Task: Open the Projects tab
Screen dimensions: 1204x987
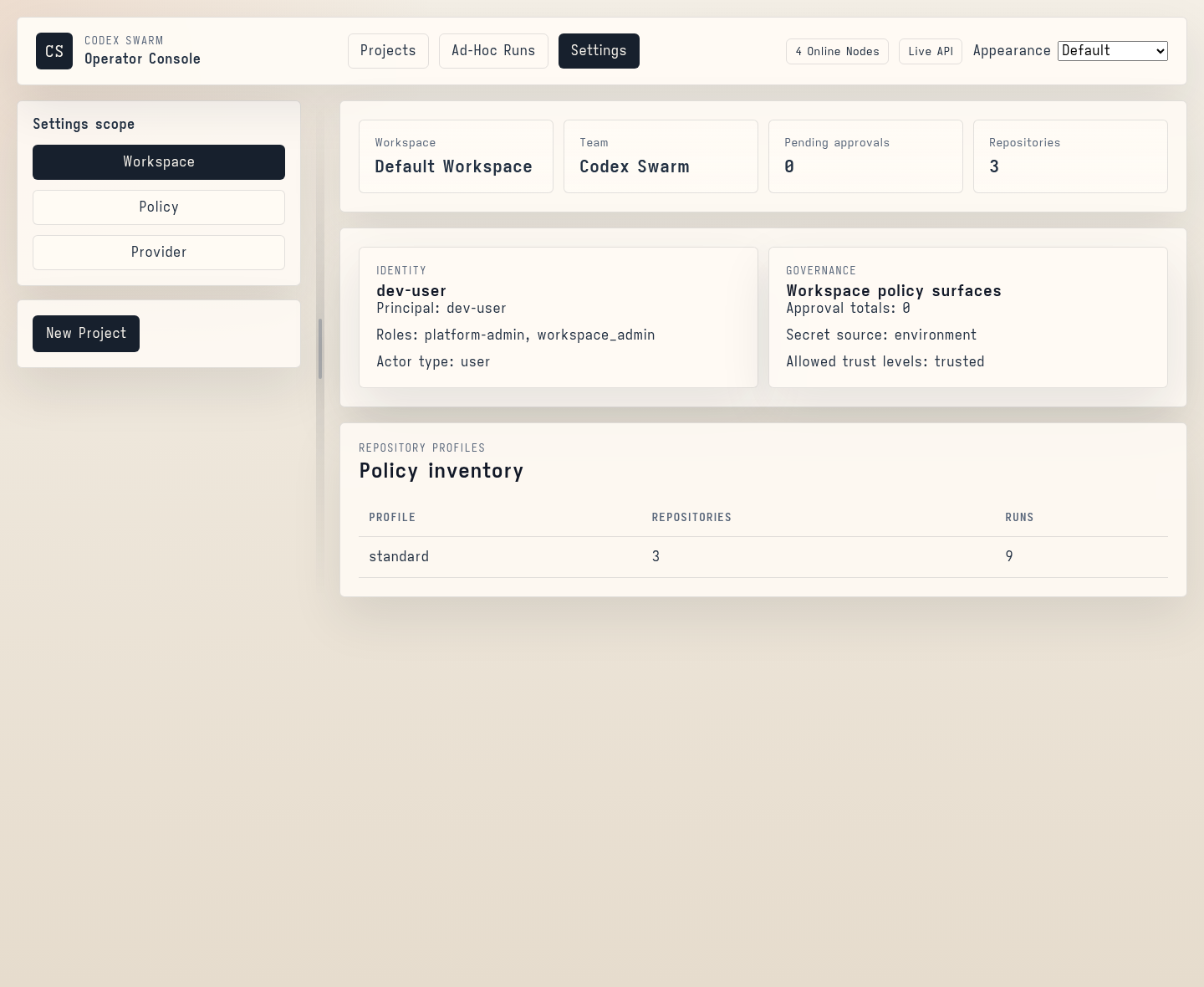Action: coord(388,51)
